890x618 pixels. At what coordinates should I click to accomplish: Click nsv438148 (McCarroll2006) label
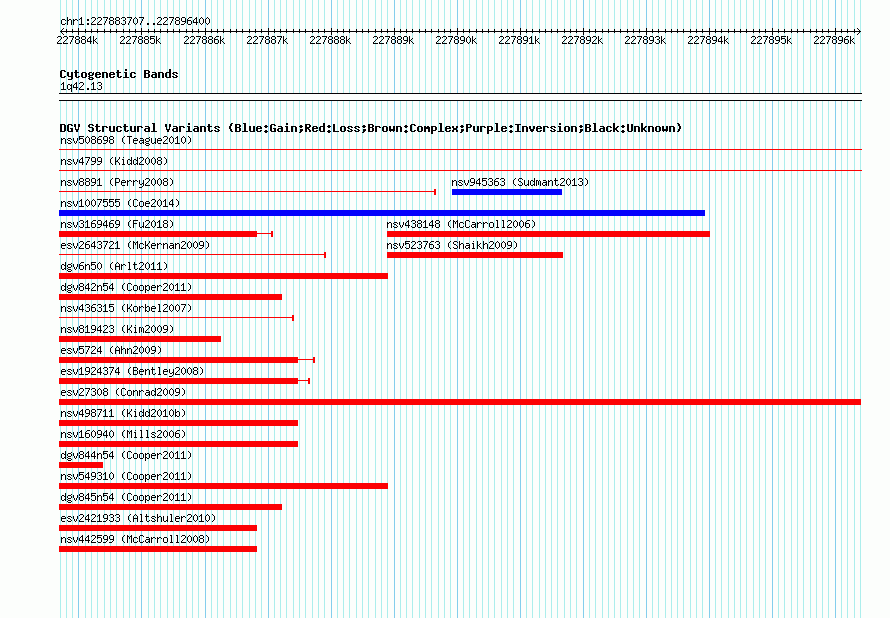coord(461,224)
